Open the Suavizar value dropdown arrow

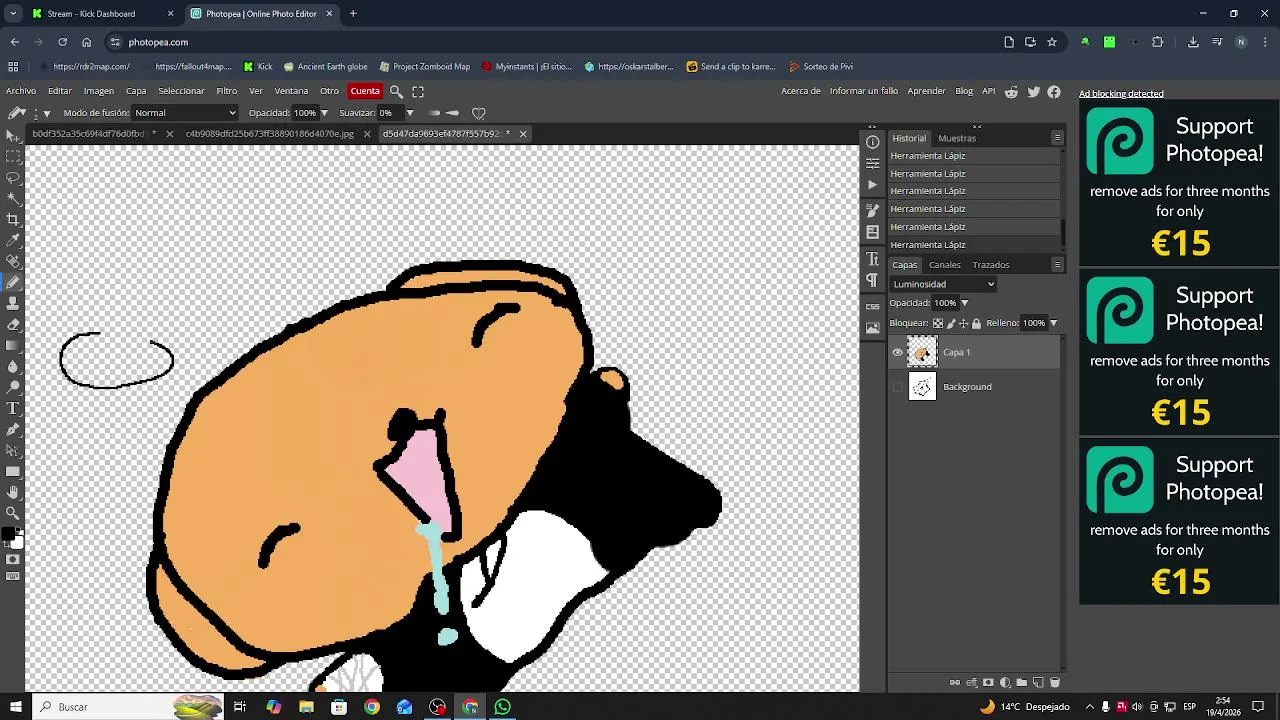pyautogui.click(x=409, y=113)
